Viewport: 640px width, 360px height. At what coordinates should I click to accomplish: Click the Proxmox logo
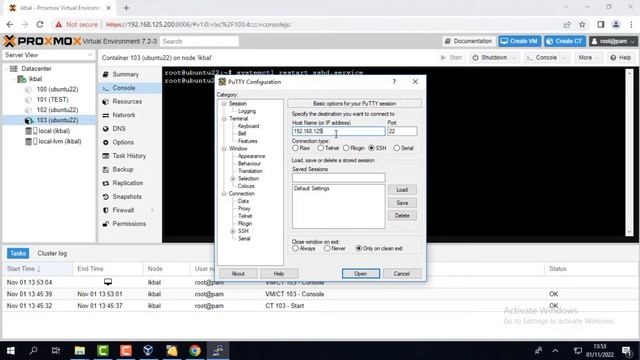pyautogui.click(x=42, y=41)
